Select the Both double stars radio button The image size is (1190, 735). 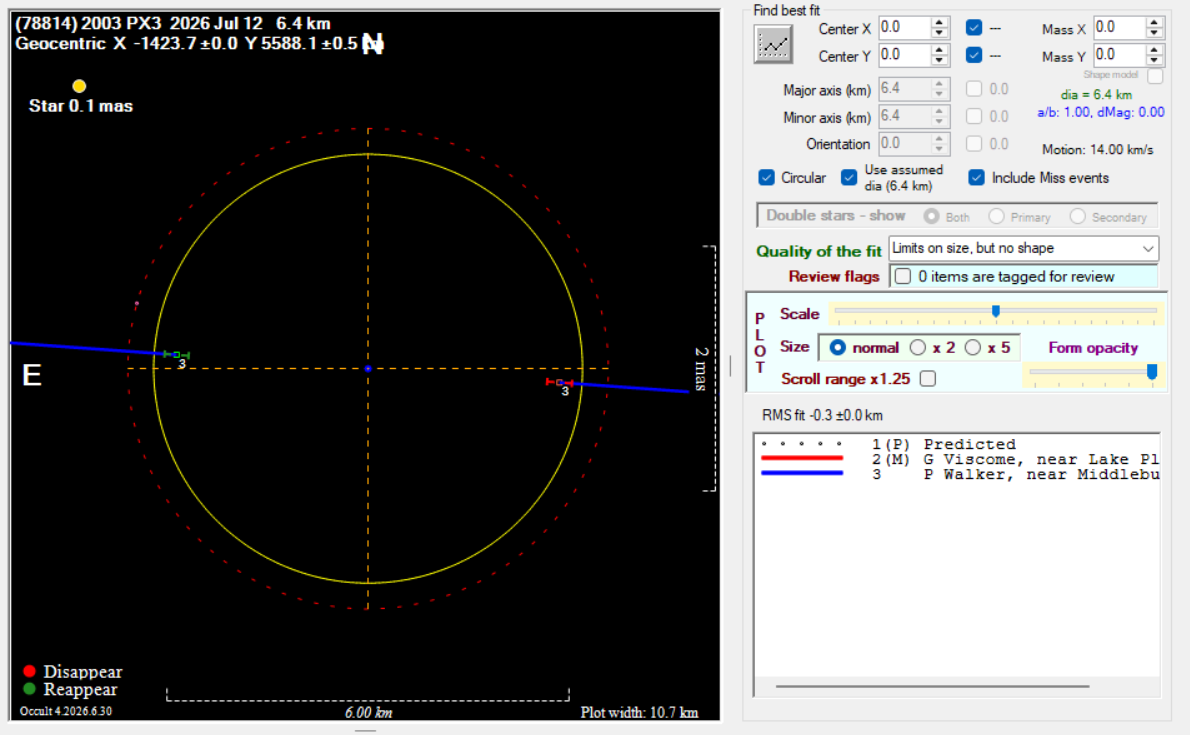pyautogui.click(x=931, y=216)
